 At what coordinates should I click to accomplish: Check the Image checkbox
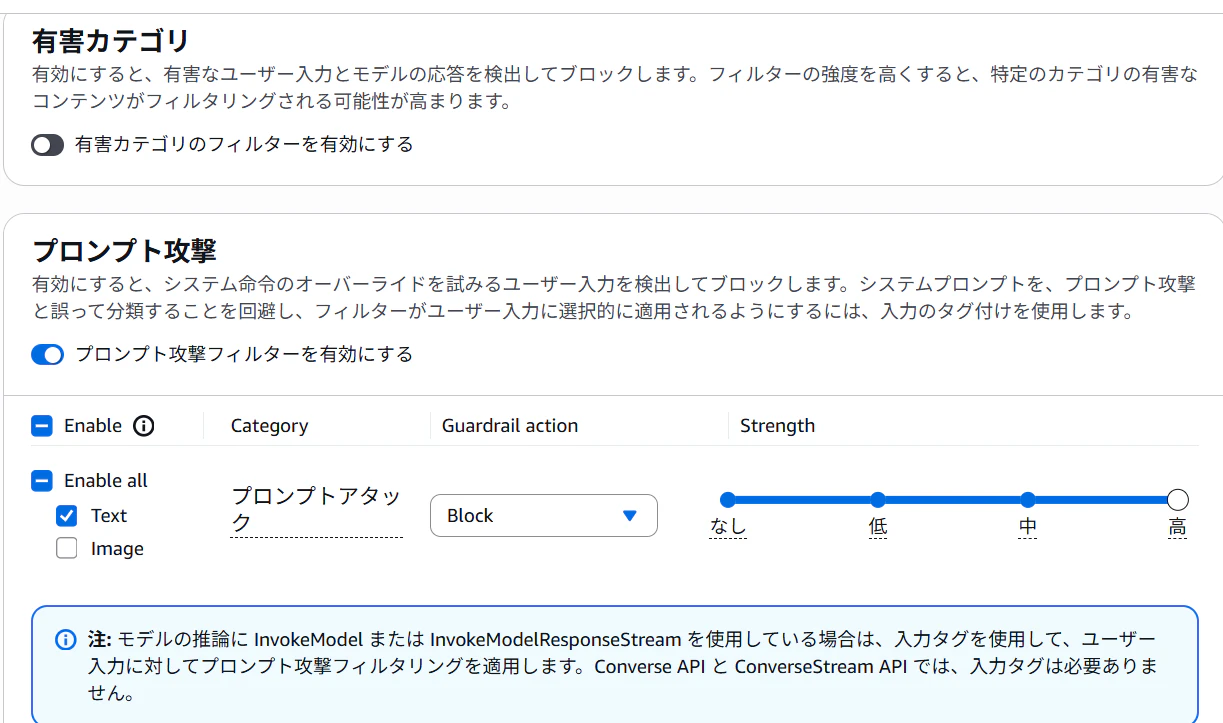tap(67, 548)
